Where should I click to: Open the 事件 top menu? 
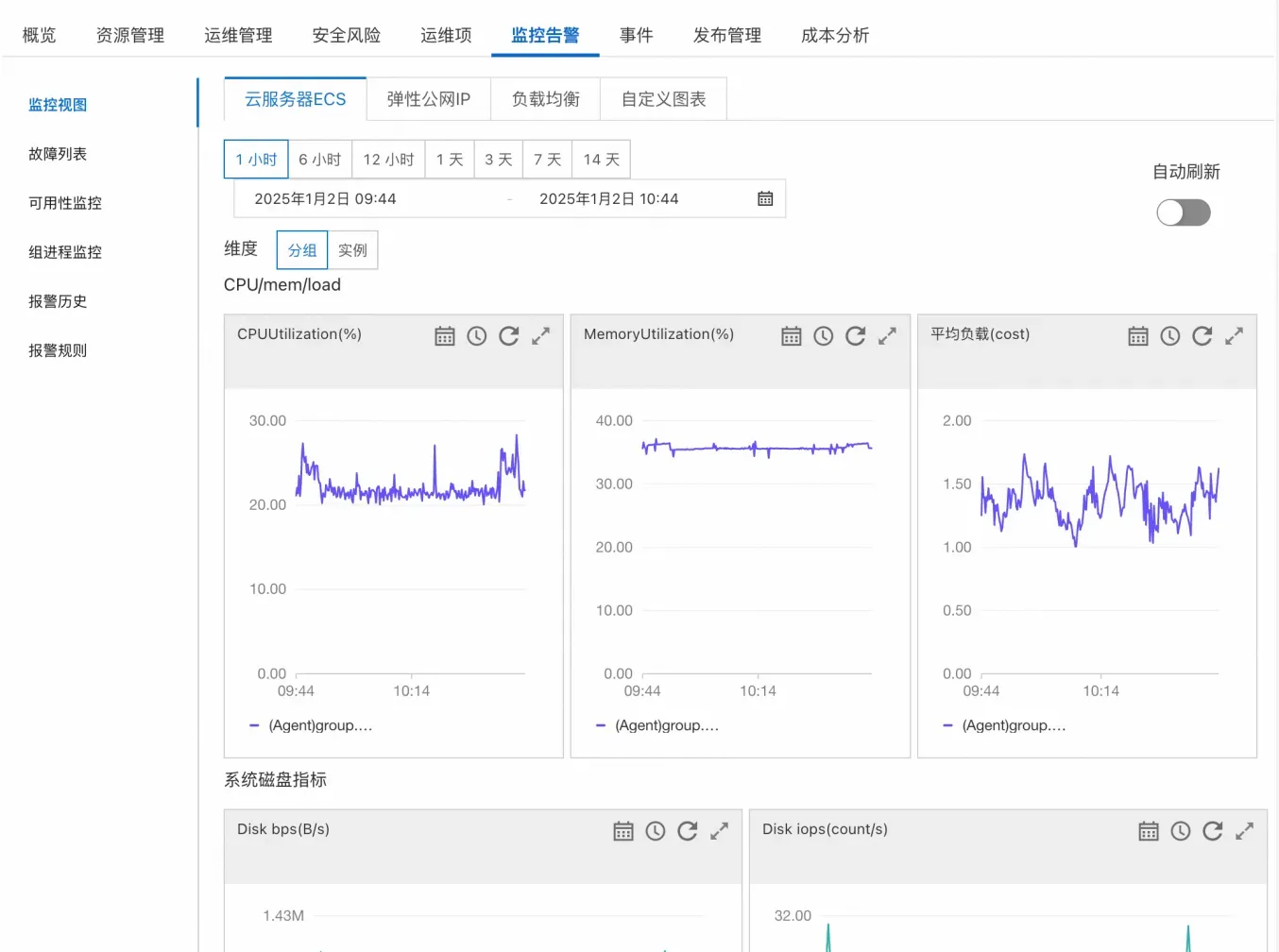point(637,36)
